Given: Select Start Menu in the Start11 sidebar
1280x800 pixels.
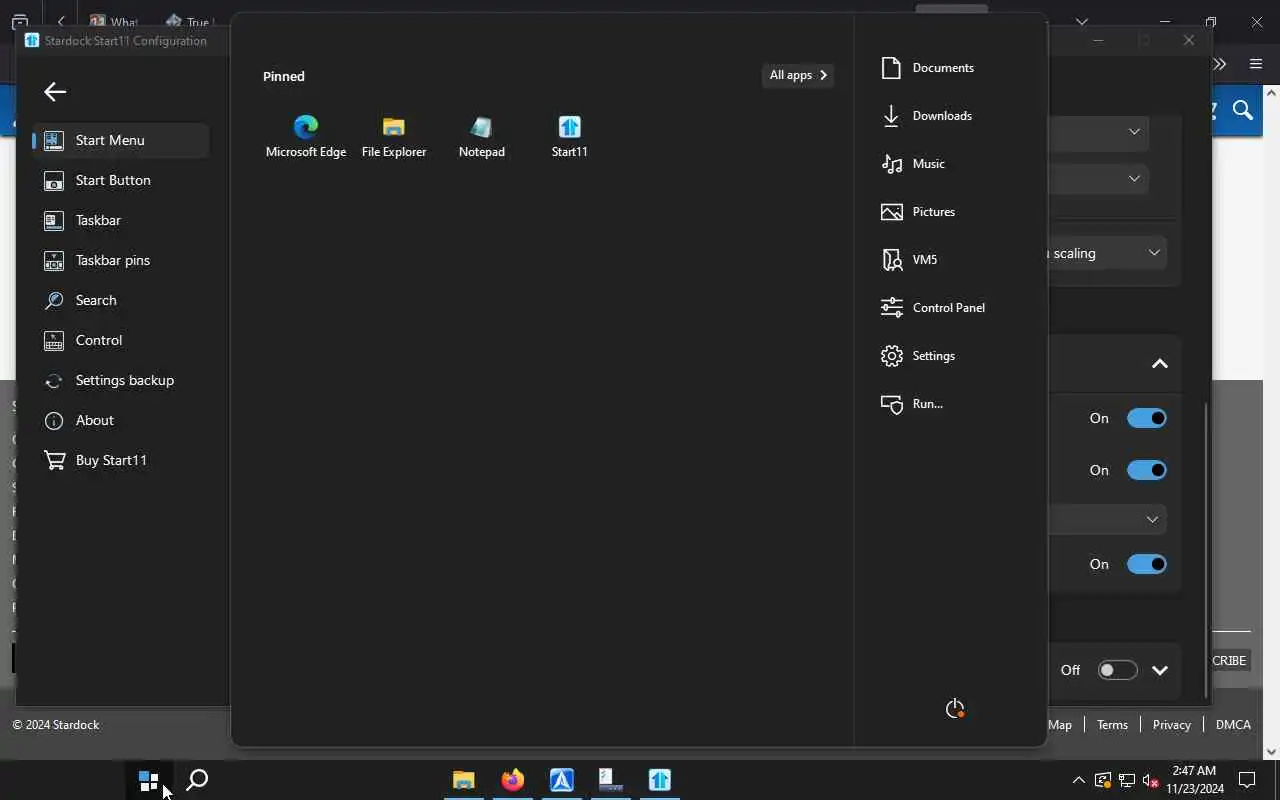Looking at the screenshot, I should [x=120, y=140].
